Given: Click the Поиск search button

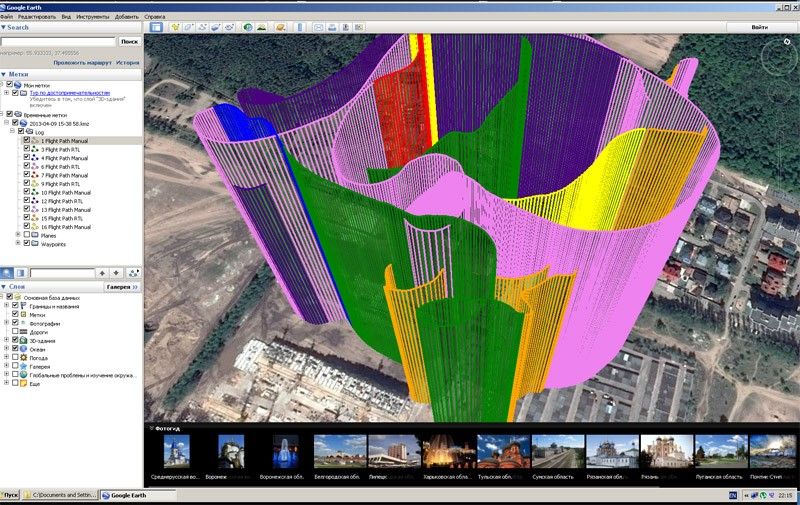Looking at the screenshot, I should tap(129, 41).
